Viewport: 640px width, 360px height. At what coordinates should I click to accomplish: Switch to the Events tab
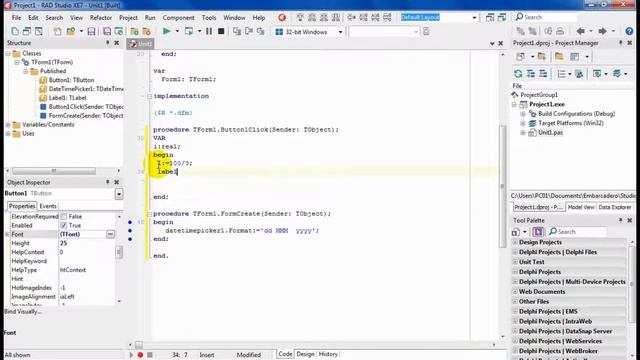pyautogui.click(x=48, y=206)
